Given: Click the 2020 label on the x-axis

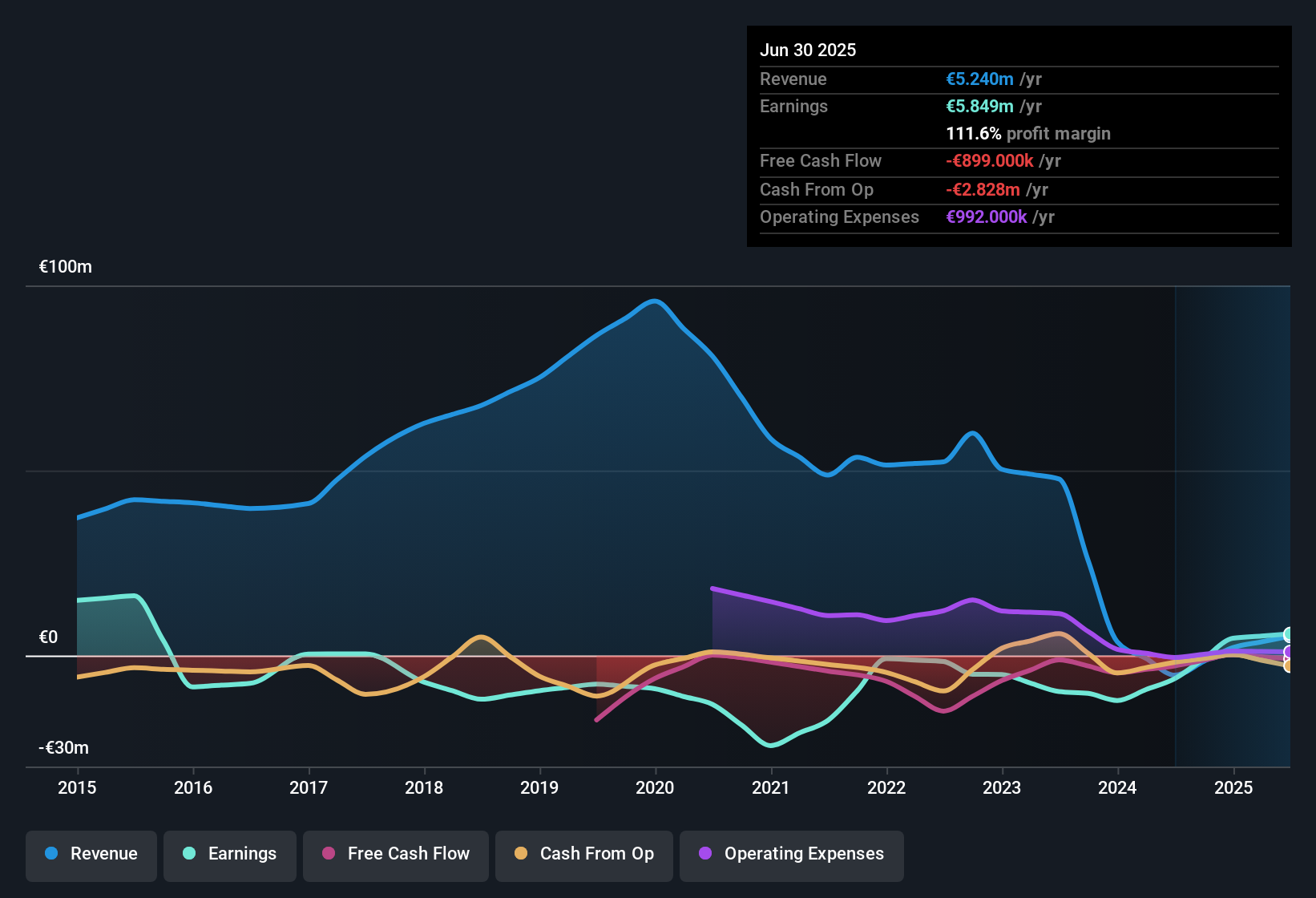Looking at the screenshot, I should (x=655, y=788).
